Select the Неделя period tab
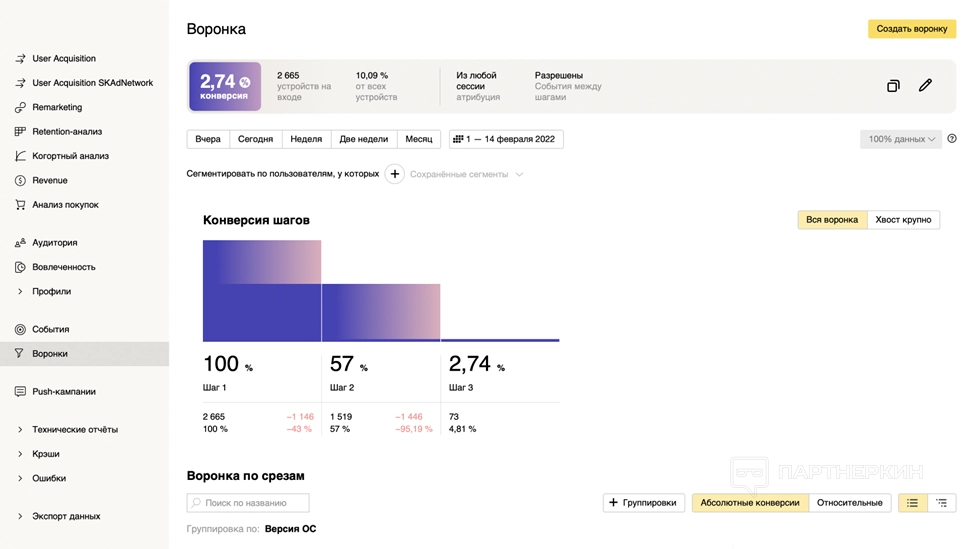Screen dimensions: 974x549 pyautogui.click(x=306, y=139)
